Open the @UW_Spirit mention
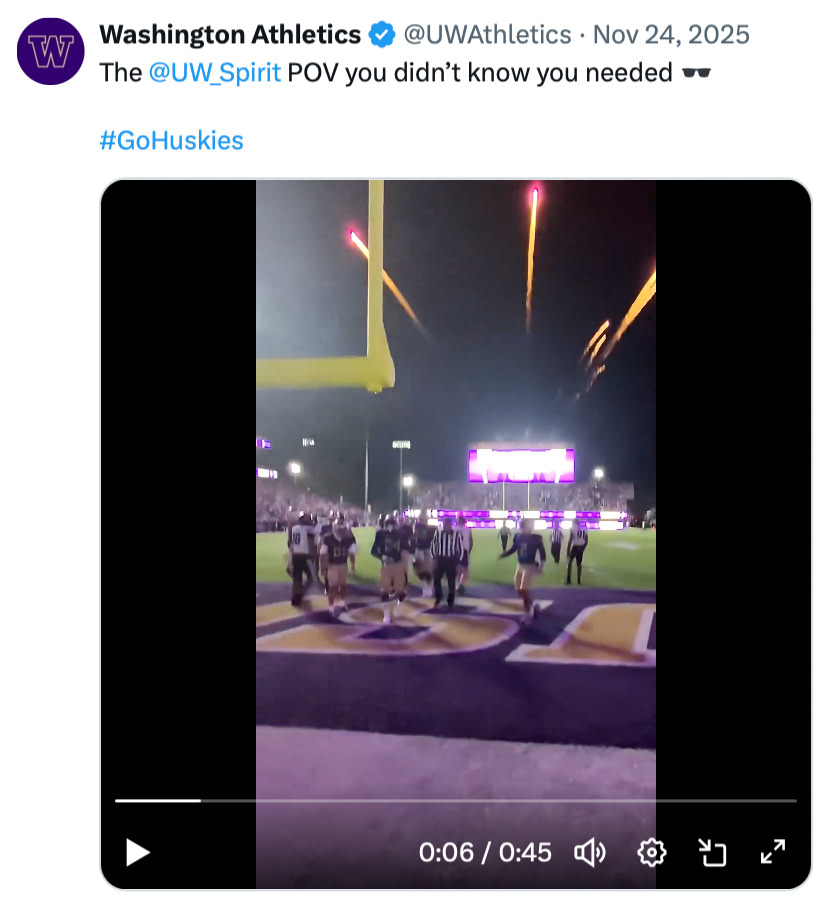Screen dimensions: 836x908 (x=215, y=73)
